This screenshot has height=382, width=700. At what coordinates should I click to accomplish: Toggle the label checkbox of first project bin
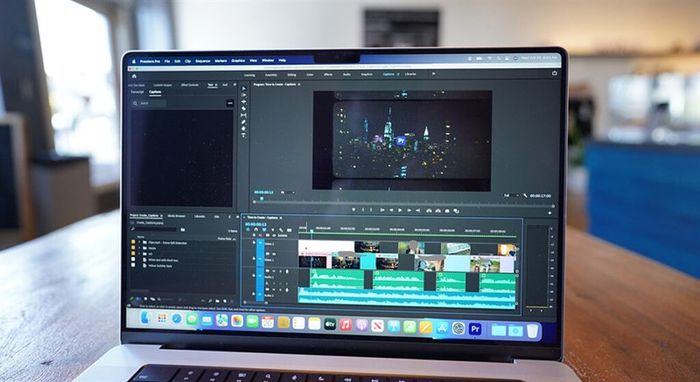(x=133, y=242)
